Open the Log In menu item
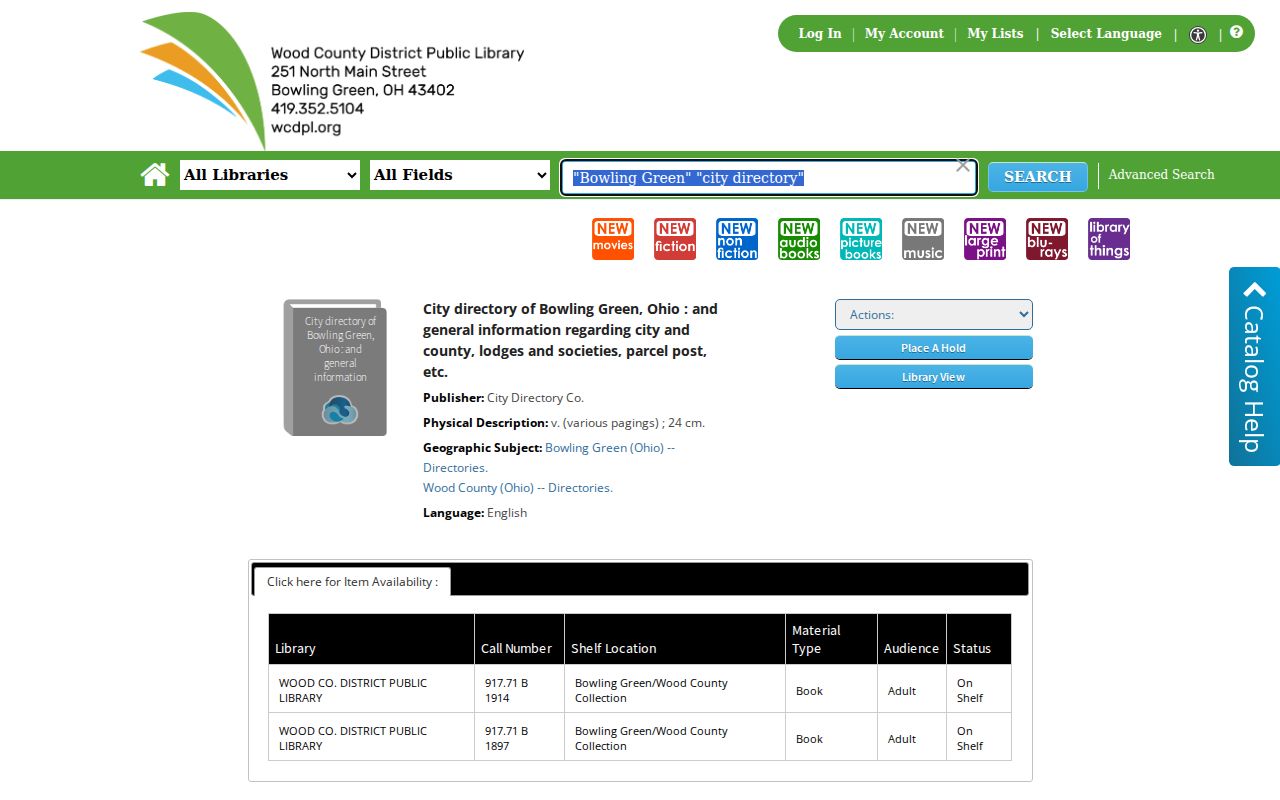The height and width of the screenshot is (800, 1280). point(820,33)
